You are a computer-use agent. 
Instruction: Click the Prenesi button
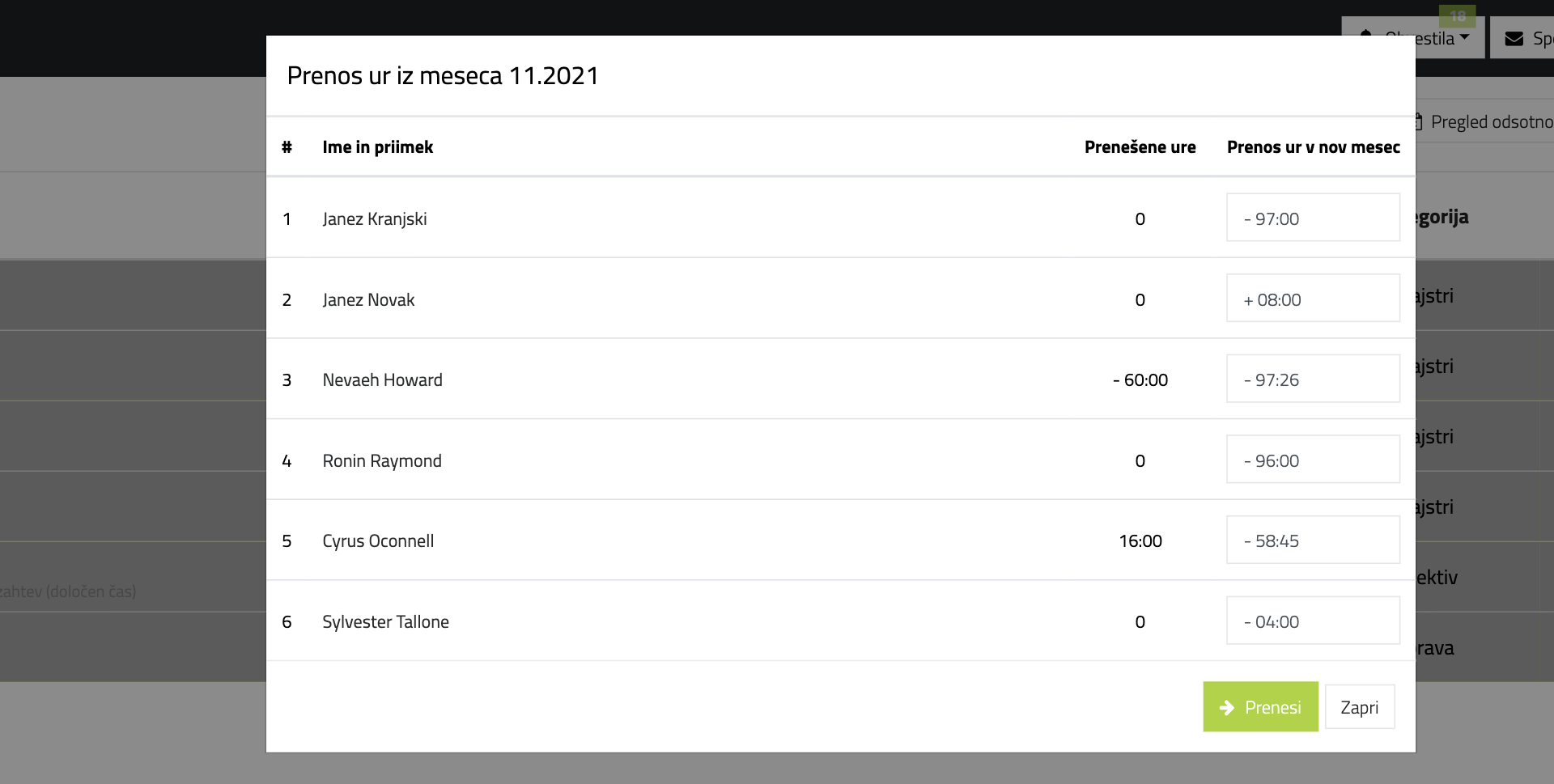(x=1260, y=707)
